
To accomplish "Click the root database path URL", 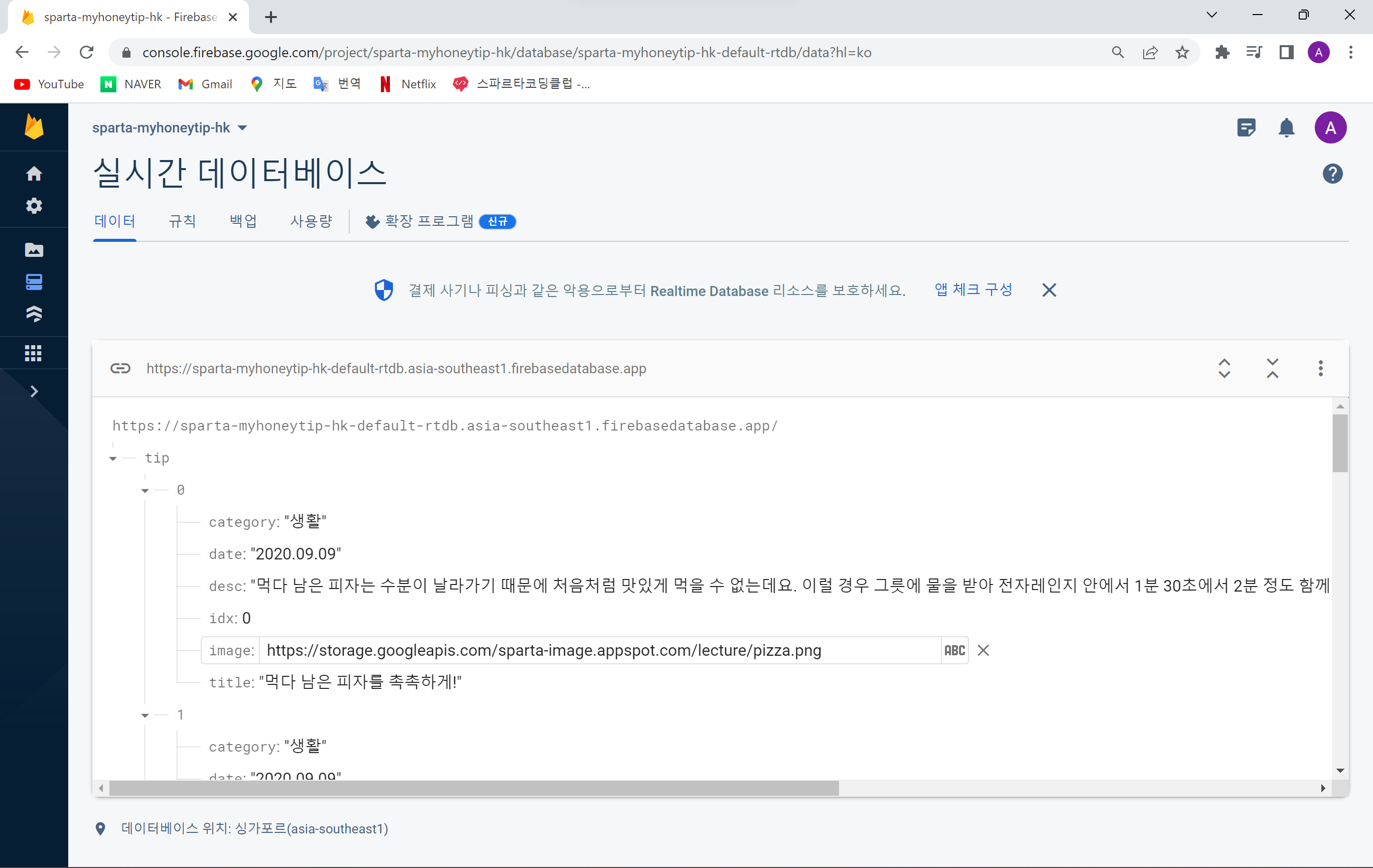I will 445,426.
